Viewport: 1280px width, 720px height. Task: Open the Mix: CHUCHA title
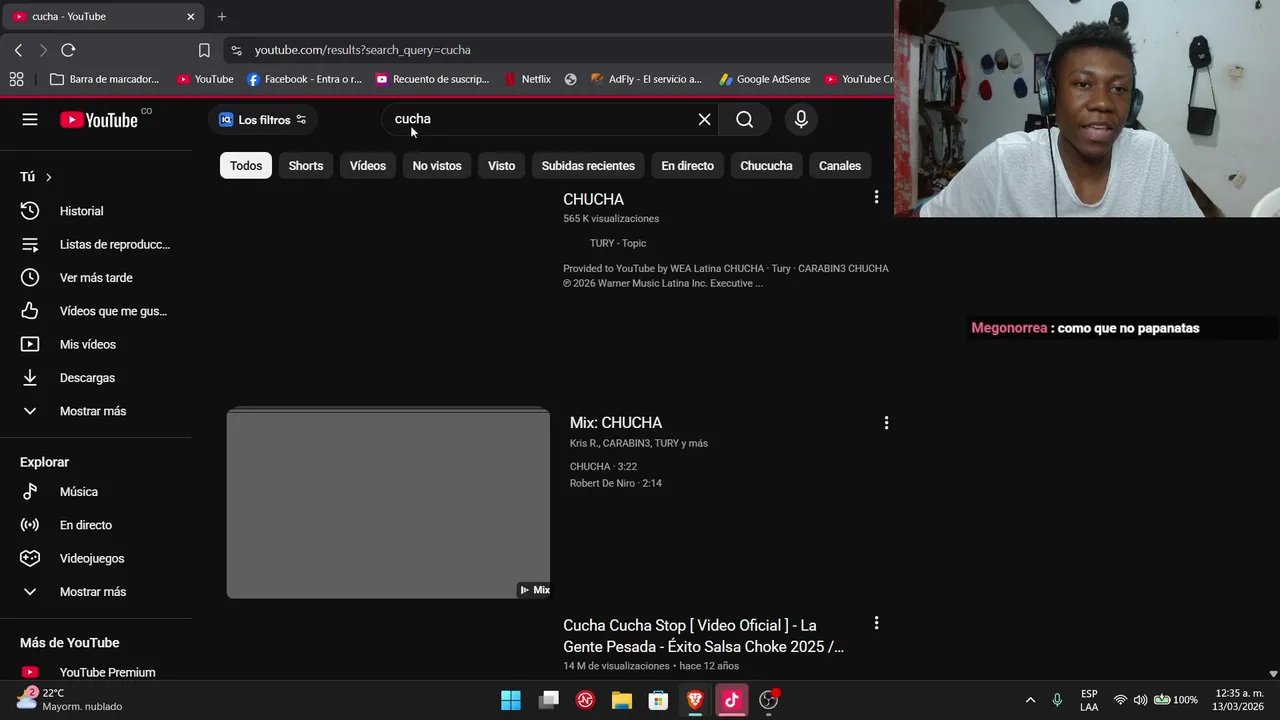[616, 423]
